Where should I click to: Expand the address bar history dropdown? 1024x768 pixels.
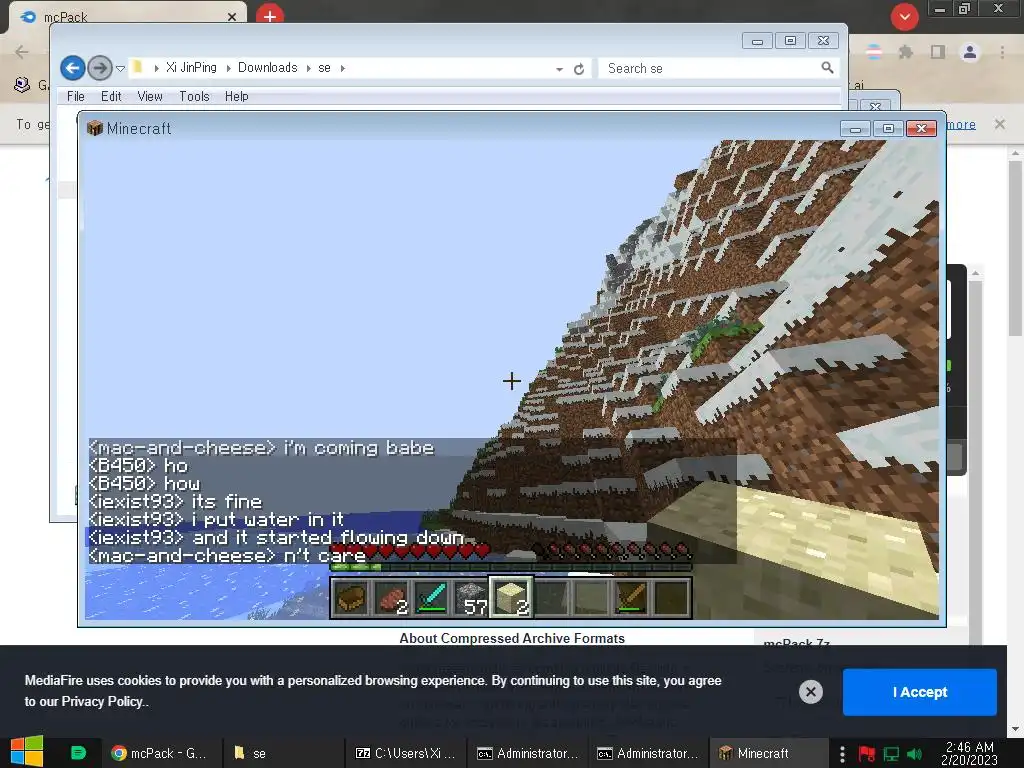coord(559,69)
